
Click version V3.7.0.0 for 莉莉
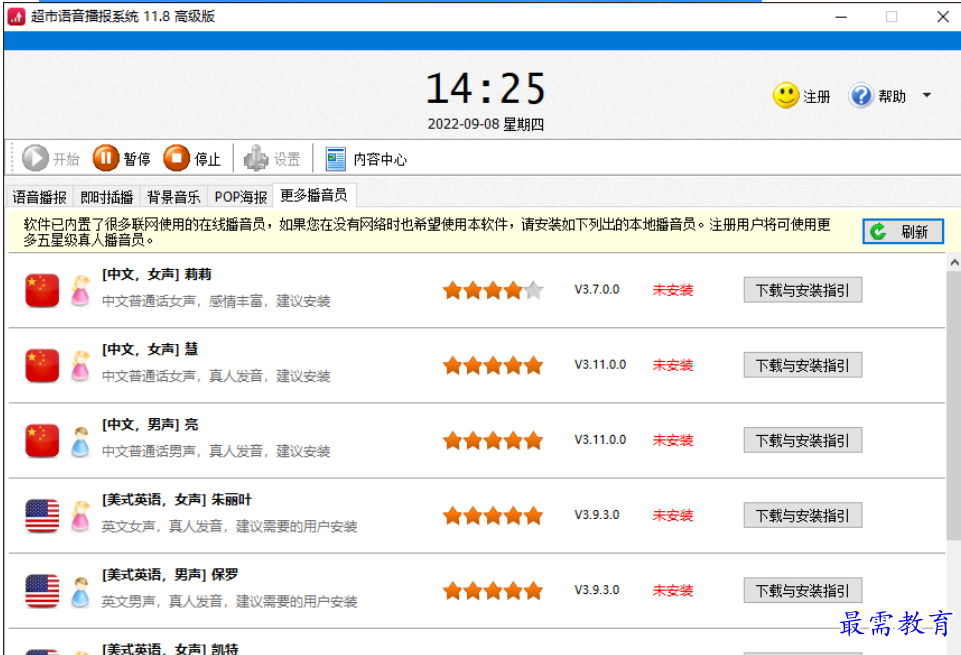pos(596,289)
